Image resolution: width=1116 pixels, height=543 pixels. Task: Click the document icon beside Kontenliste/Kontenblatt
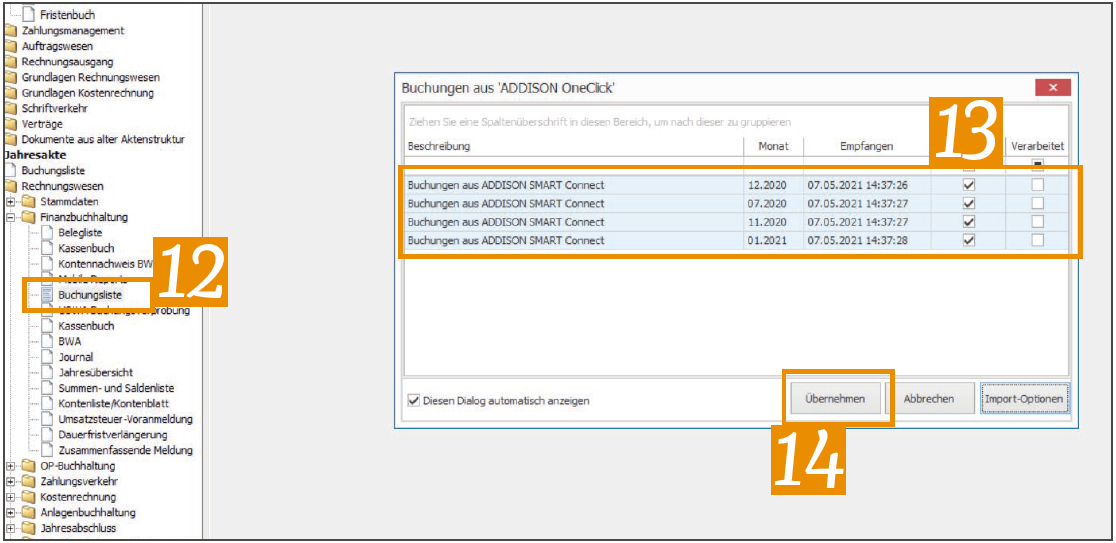click(x=48, y=404)
